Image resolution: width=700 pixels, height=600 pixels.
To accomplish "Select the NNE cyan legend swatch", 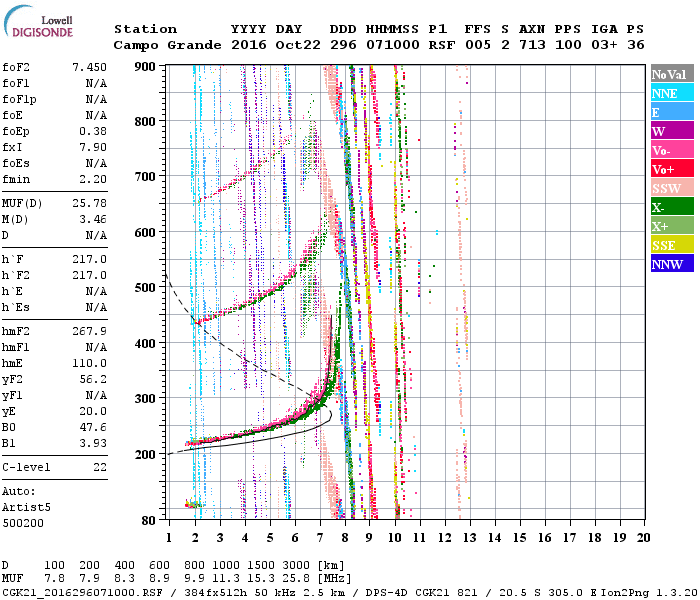I will [x=672, y=92].
